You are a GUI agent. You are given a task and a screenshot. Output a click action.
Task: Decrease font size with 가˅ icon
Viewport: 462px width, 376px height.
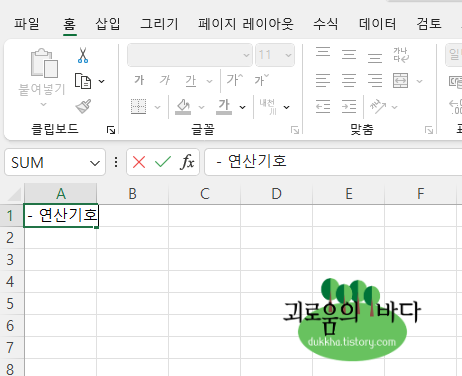click(261, 80)
